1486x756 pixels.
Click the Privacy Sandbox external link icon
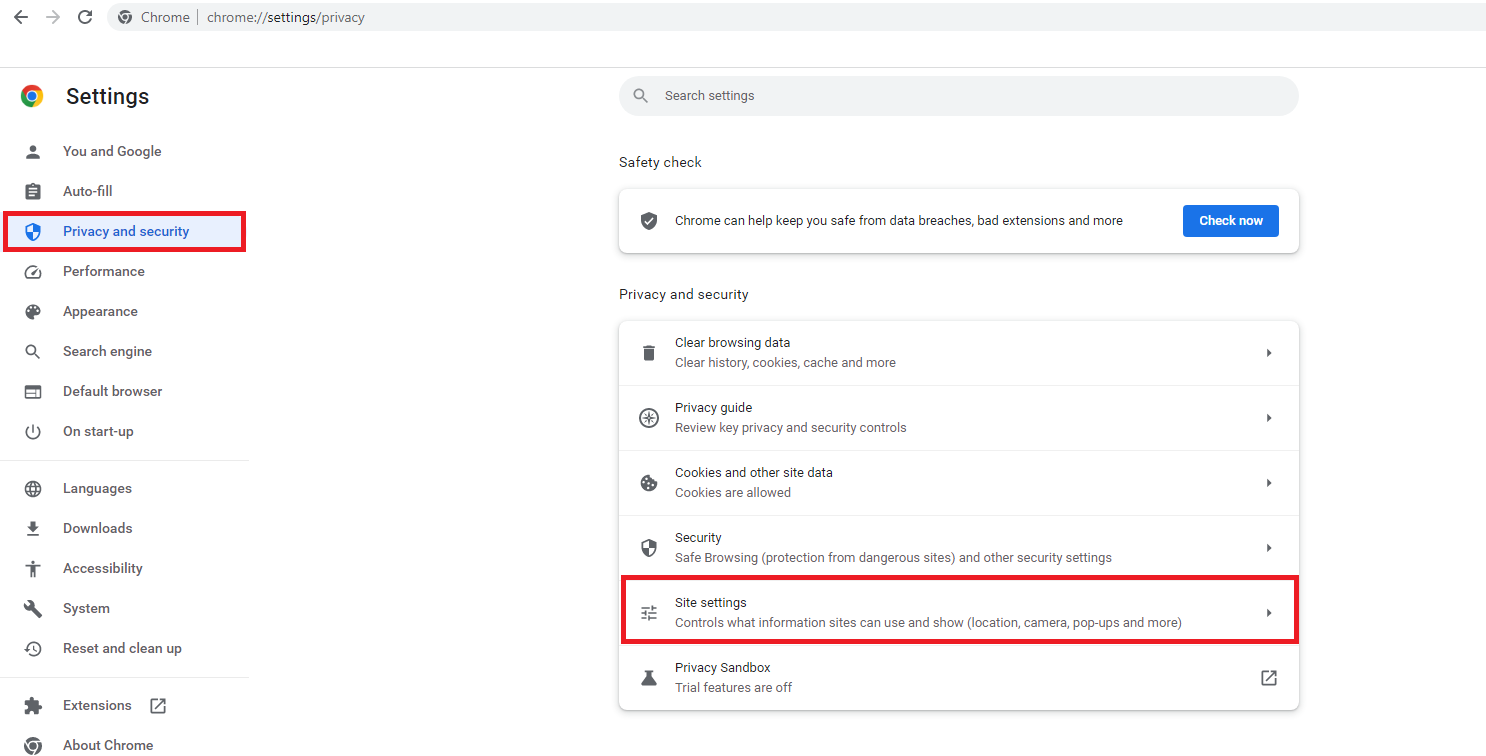coord(1268,678)
